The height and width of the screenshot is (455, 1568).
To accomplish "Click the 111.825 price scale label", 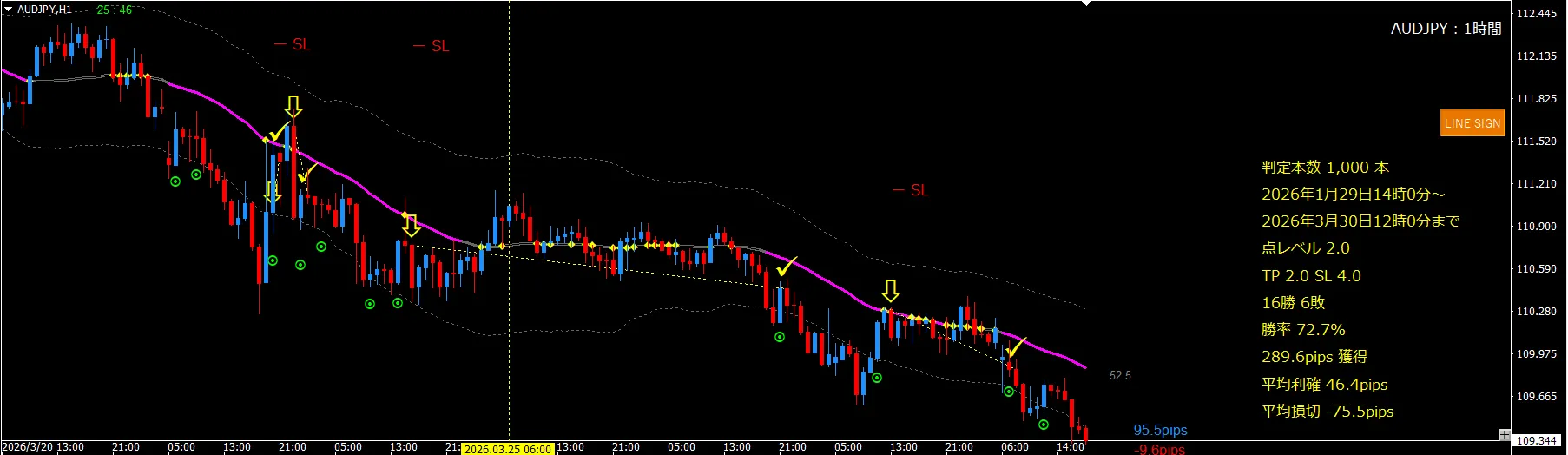I will [1536, 99].
